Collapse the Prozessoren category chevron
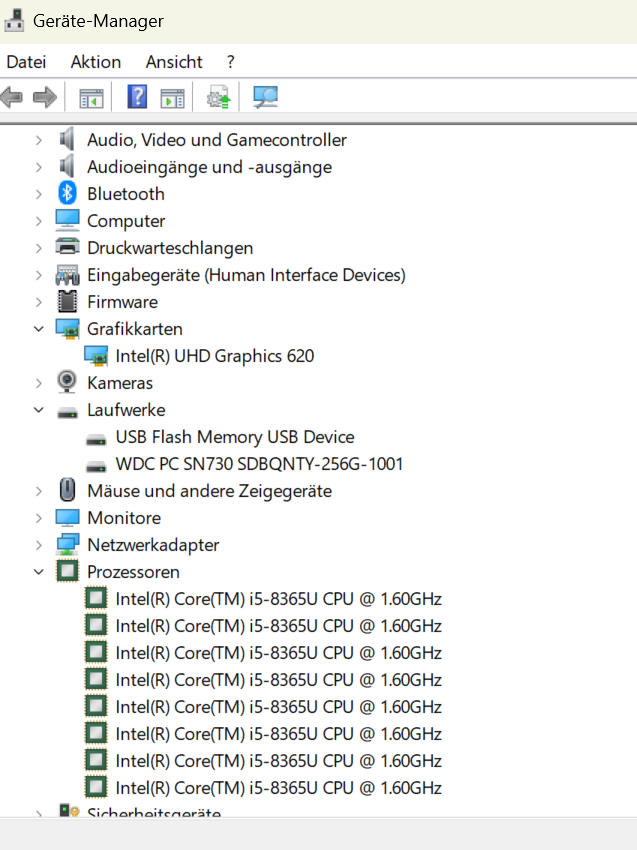637x850 pixels. tap(38, 572)
